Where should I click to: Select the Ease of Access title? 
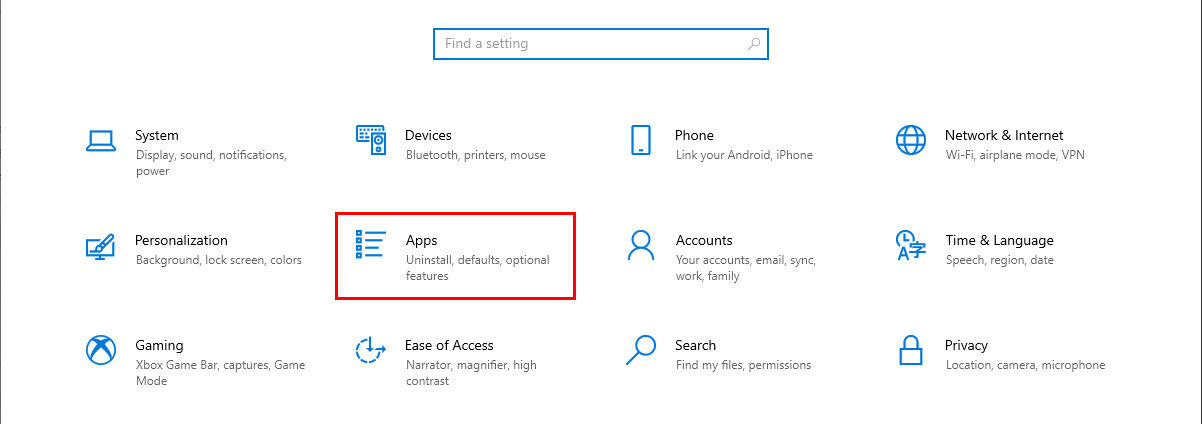pos(449,345)
